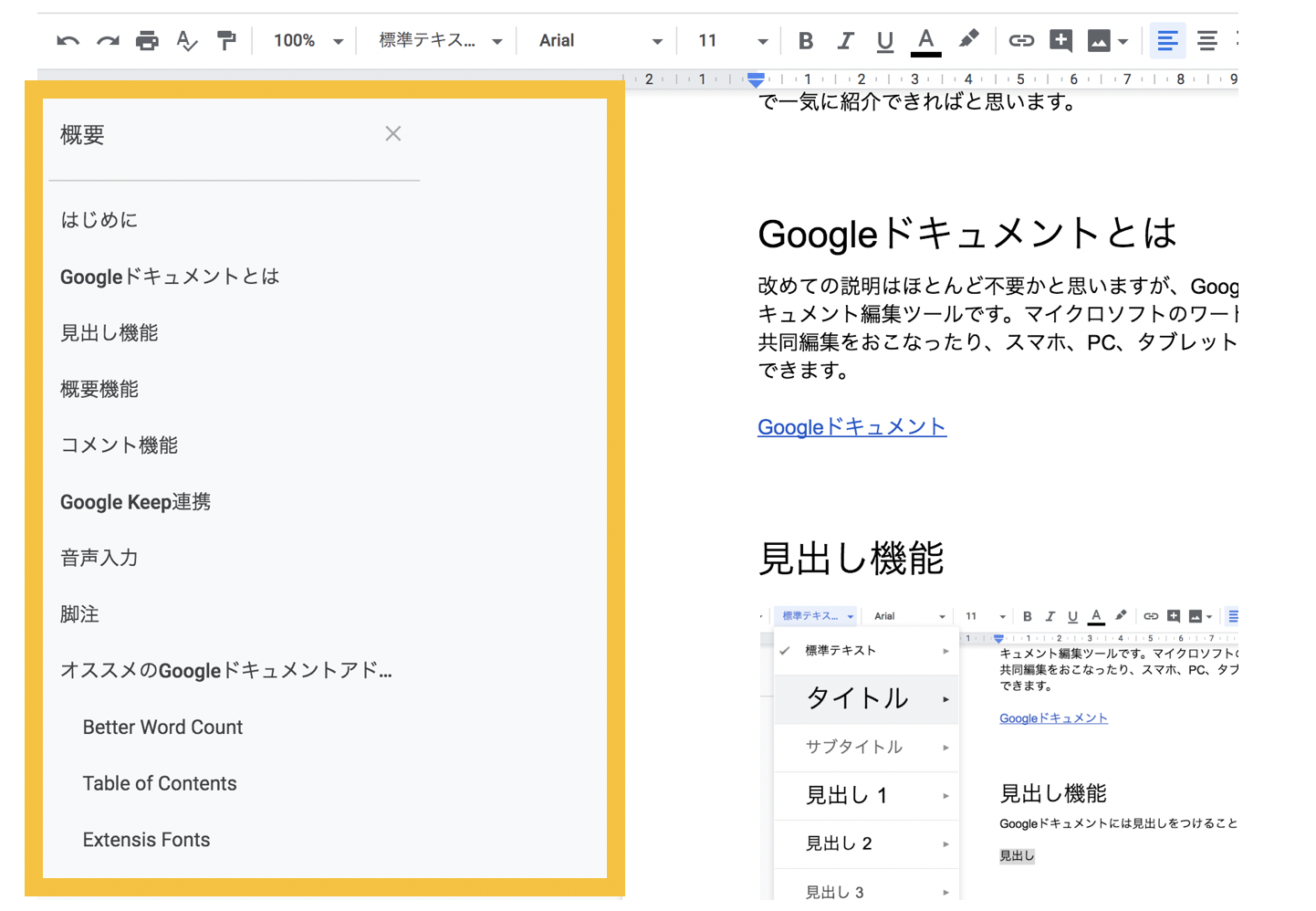Click the embedded screenshot's insert link icon

(1151, 616)
